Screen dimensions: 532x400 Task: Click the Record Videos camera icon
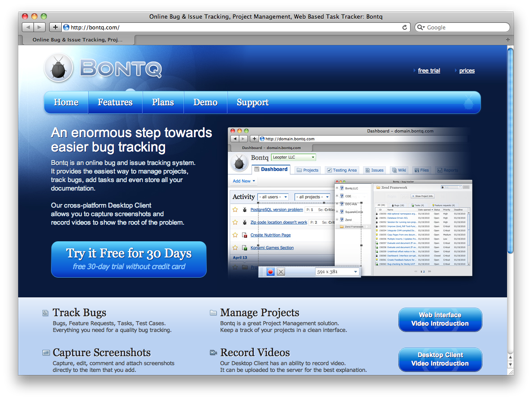(x=213, y=353)
